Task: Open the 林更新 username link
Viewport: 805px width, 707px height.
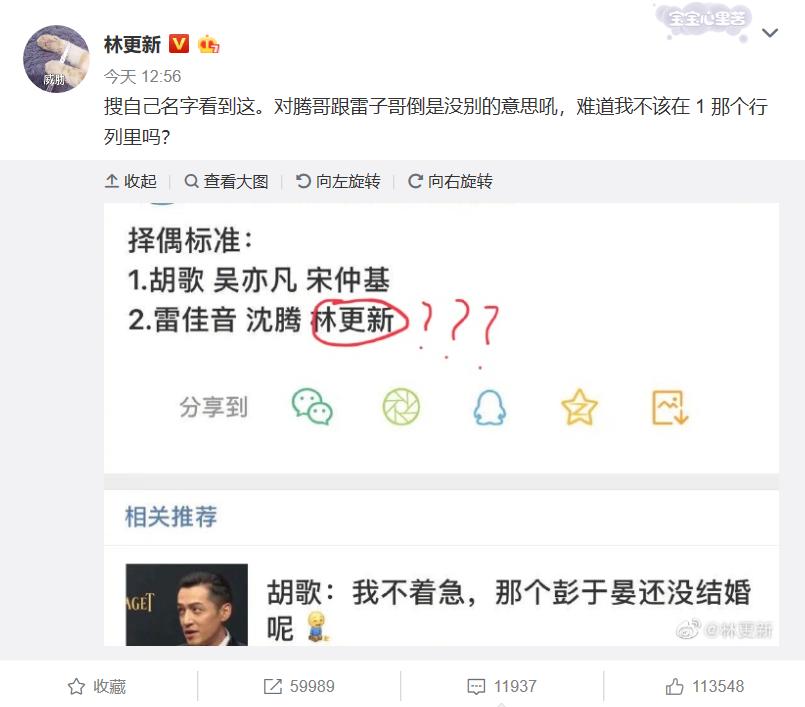Action: coord(132,45)
